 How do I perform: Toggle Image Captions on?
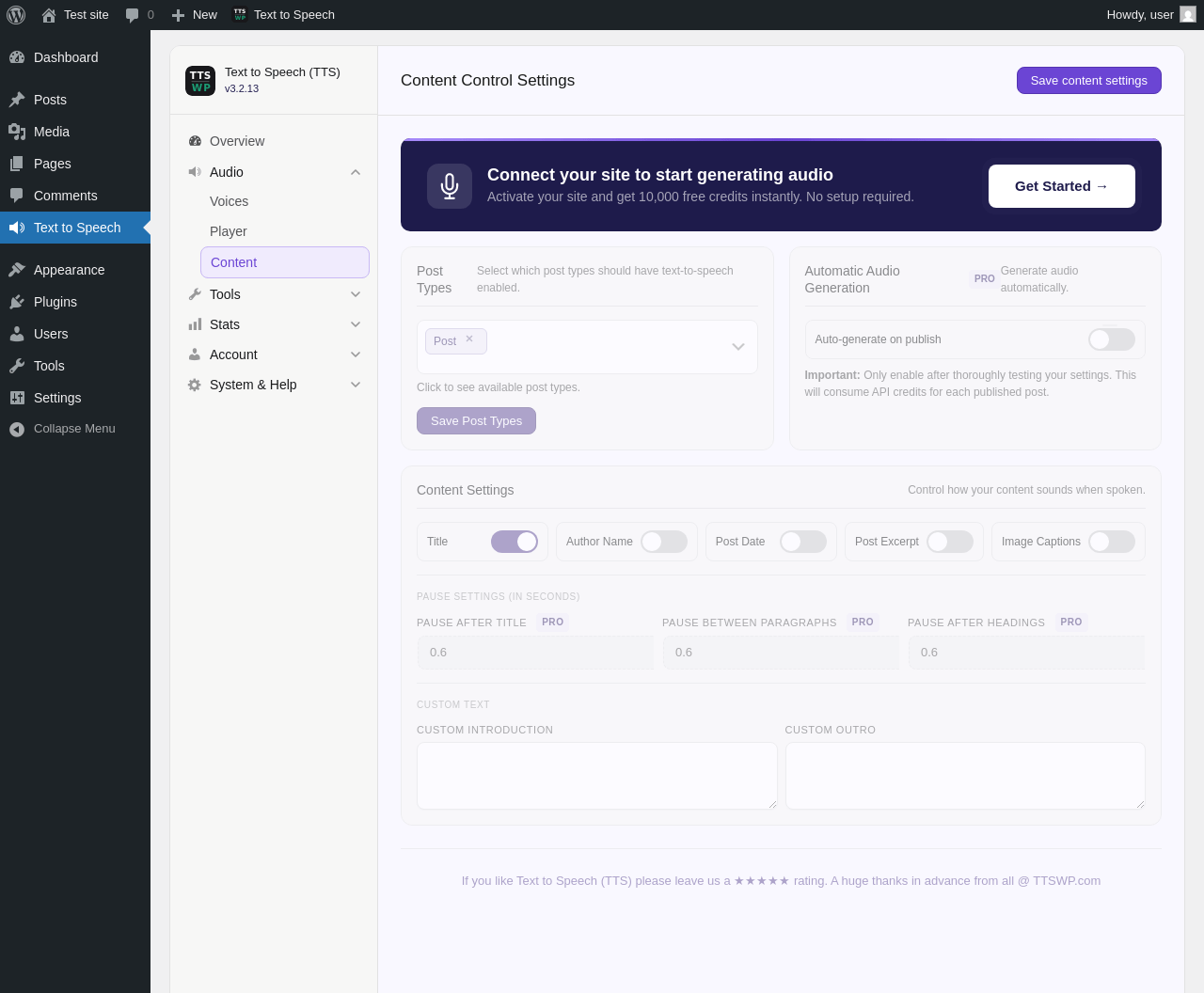[1112, 542]
